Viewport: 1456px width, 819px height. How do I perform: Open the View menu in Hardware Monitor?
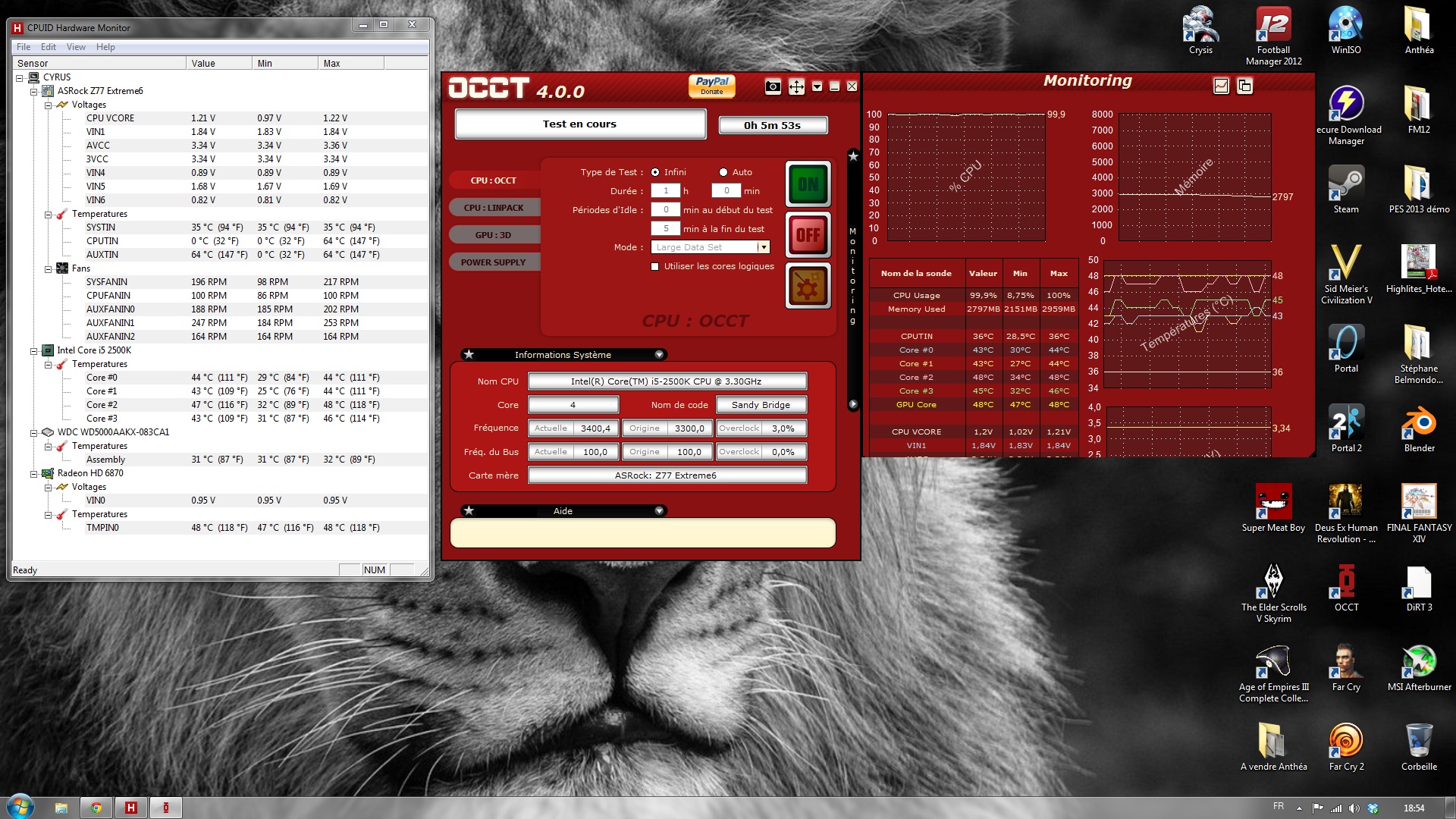click(x=76, y=47)
